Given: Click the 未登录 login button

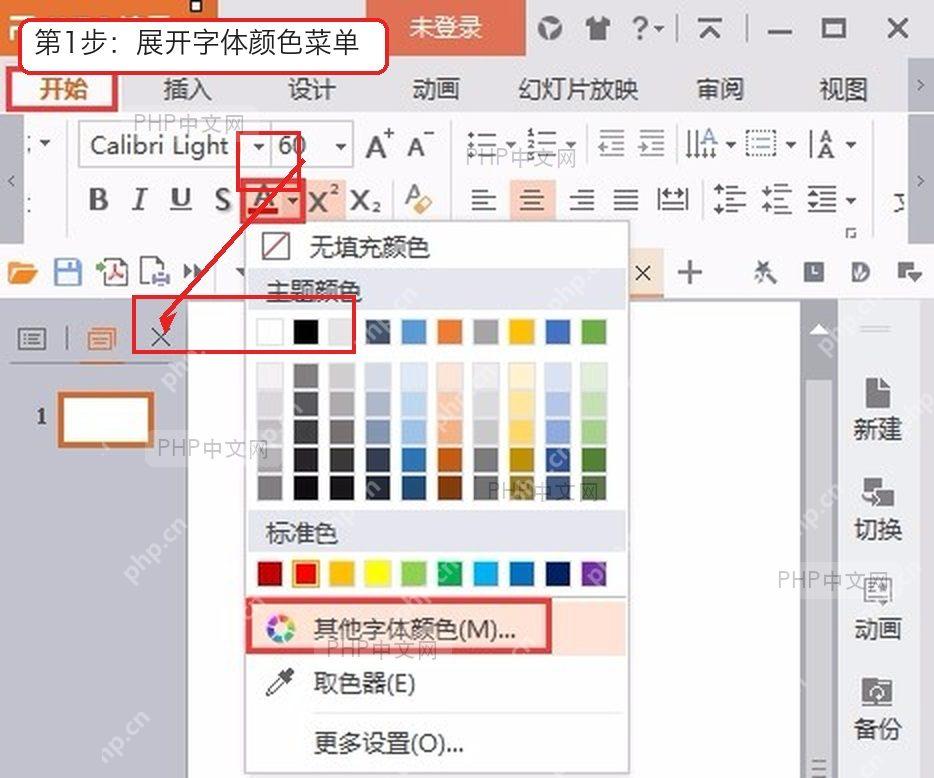Looking at the screenshot, I should [446, 27].
